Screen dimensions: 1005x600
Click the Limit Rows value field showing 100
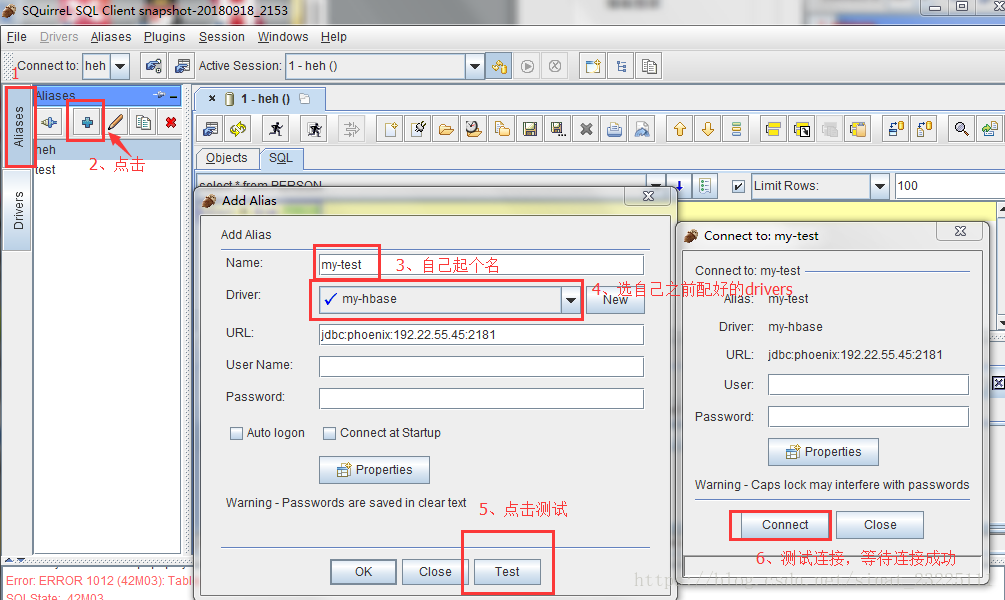tap(950, 187)
